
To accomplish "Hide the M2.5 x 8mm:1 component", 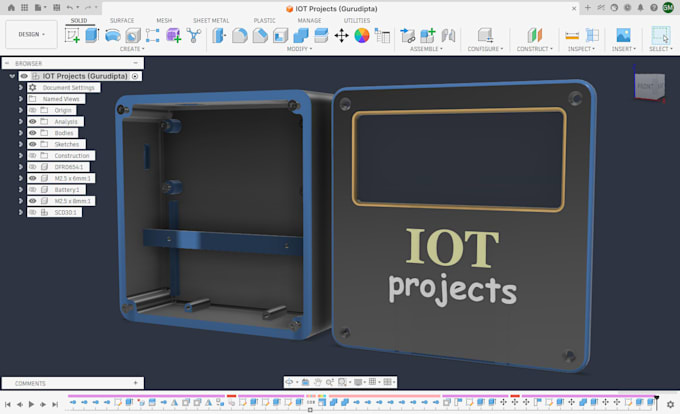I will [33, 201].
